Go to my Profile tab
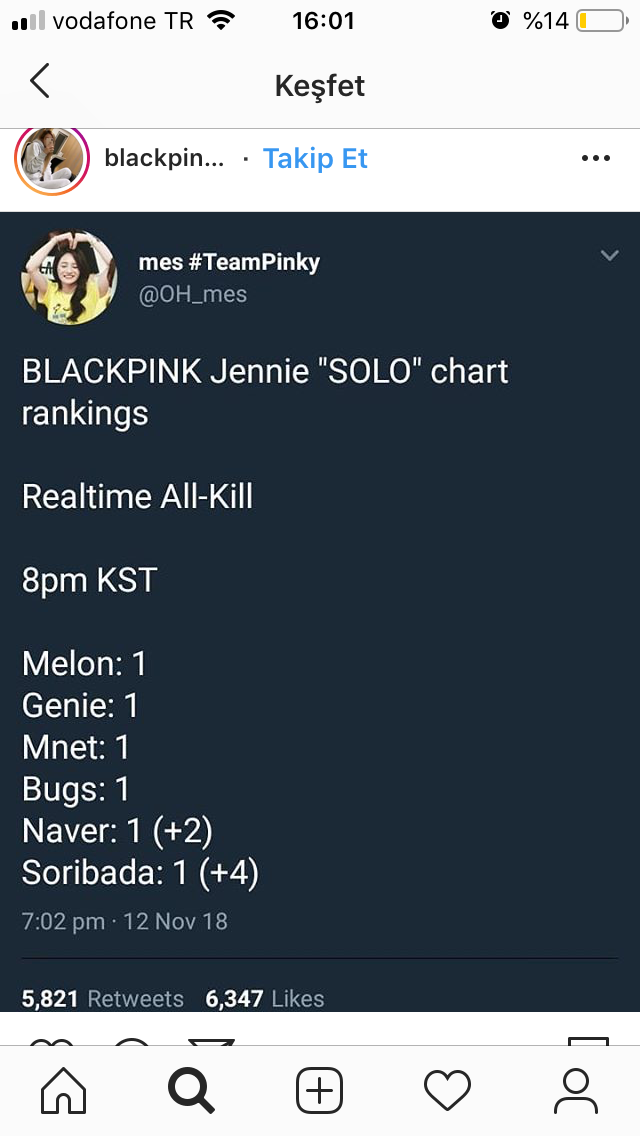 point(575,1090)
